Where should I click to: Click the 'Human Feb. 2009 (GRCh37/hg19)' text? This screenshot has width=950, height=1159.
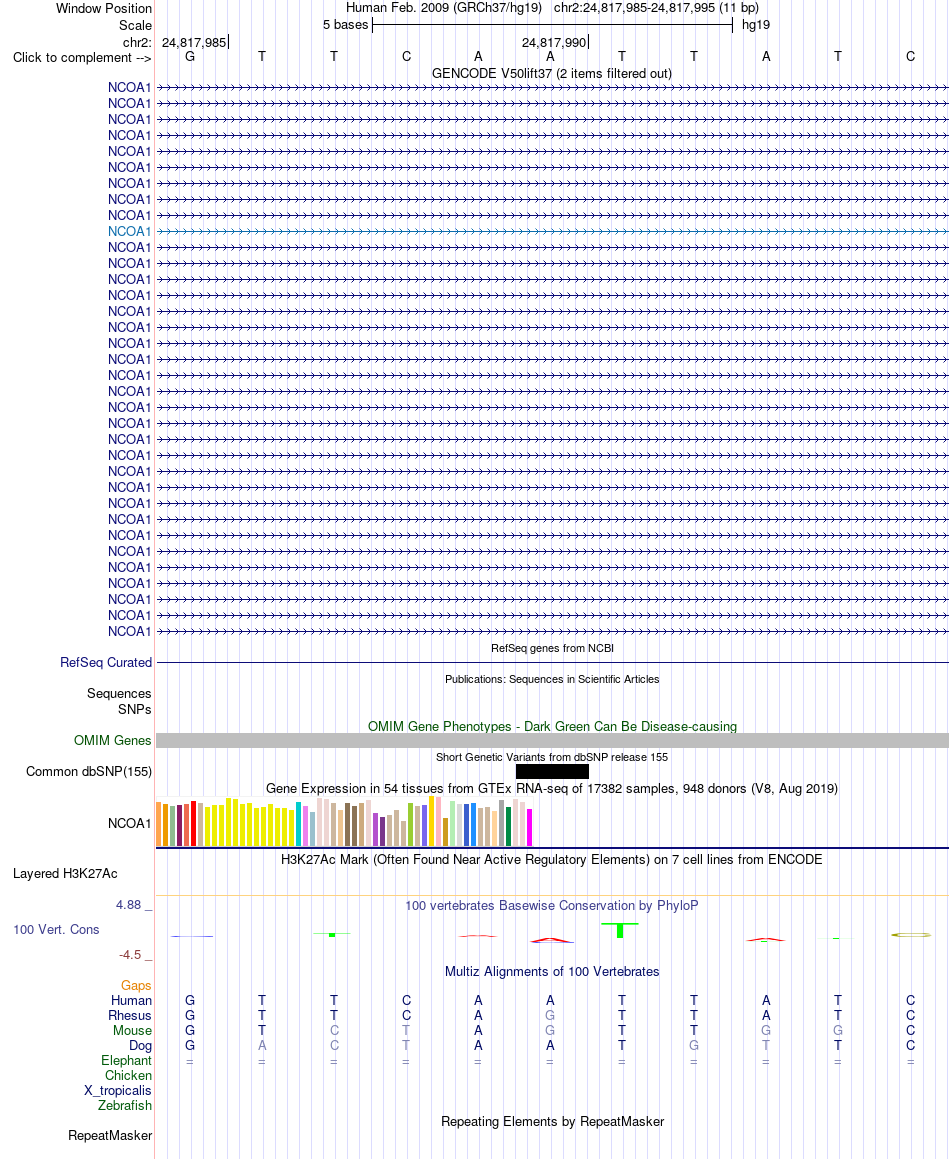coord(444,8)
